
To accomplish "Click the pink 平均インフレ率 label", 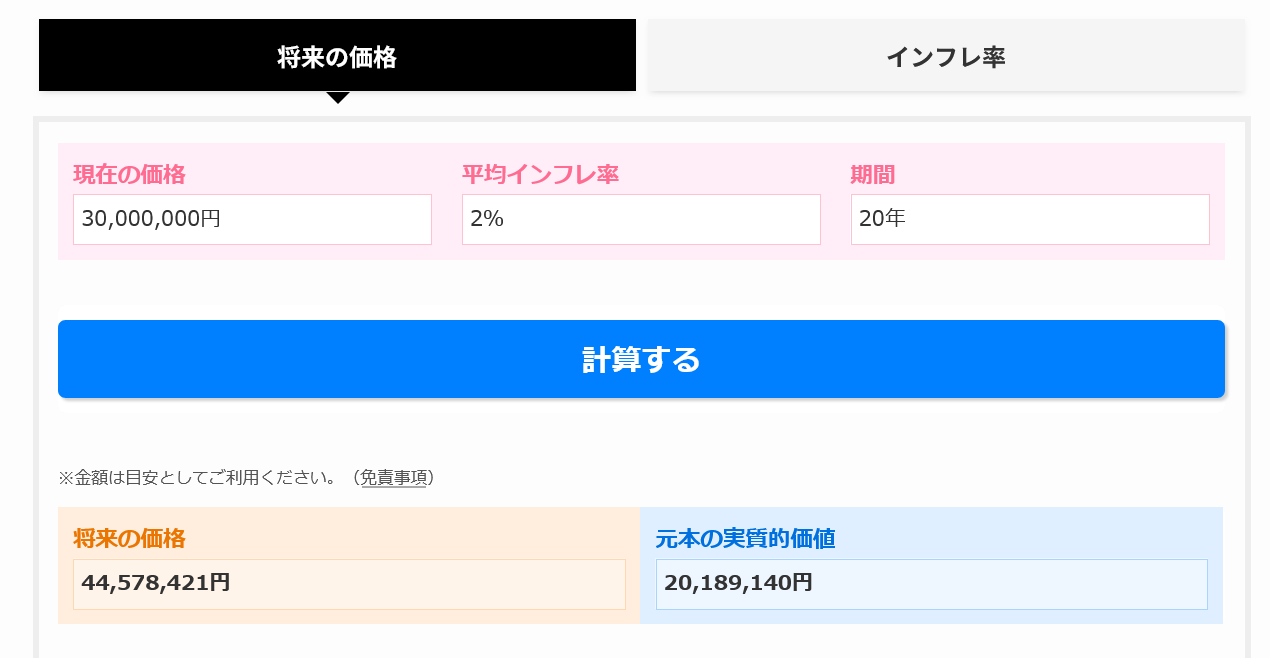I will coord(540,175).
